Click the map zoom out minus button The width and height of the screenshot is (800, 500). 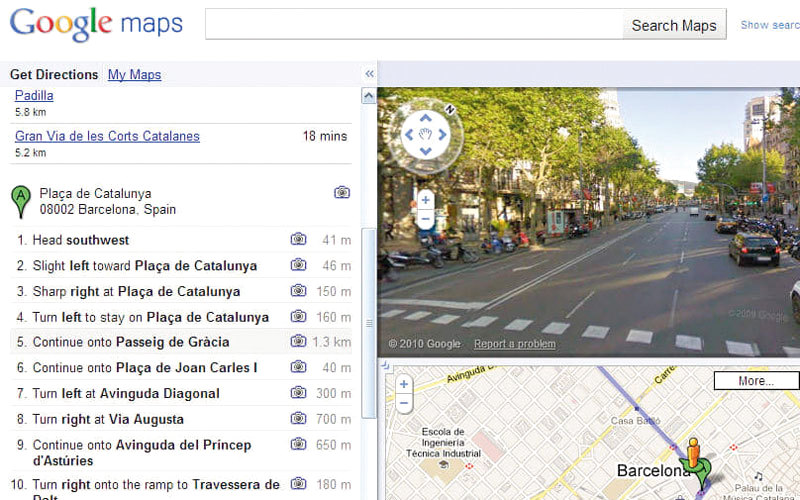403,404
